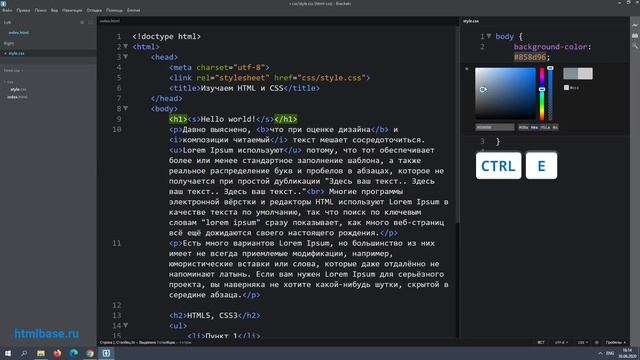Screen dimensions: 640x360
Task: Open the Правка menu
Action: [23, 10]
